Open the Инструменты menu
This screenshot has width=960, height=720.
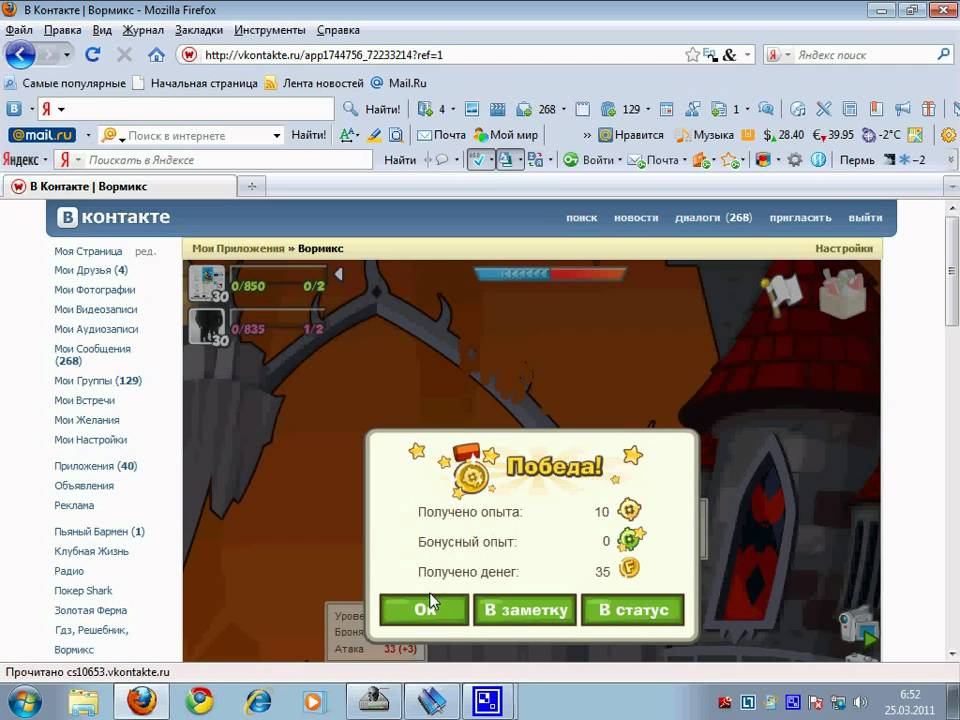point(269,30)
